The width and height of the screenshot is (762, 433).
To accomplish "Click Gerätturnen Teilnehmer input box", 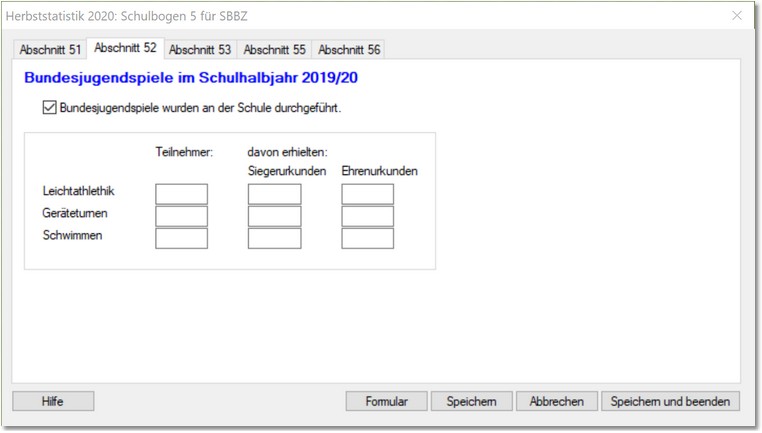I will (x=181, y=216).
